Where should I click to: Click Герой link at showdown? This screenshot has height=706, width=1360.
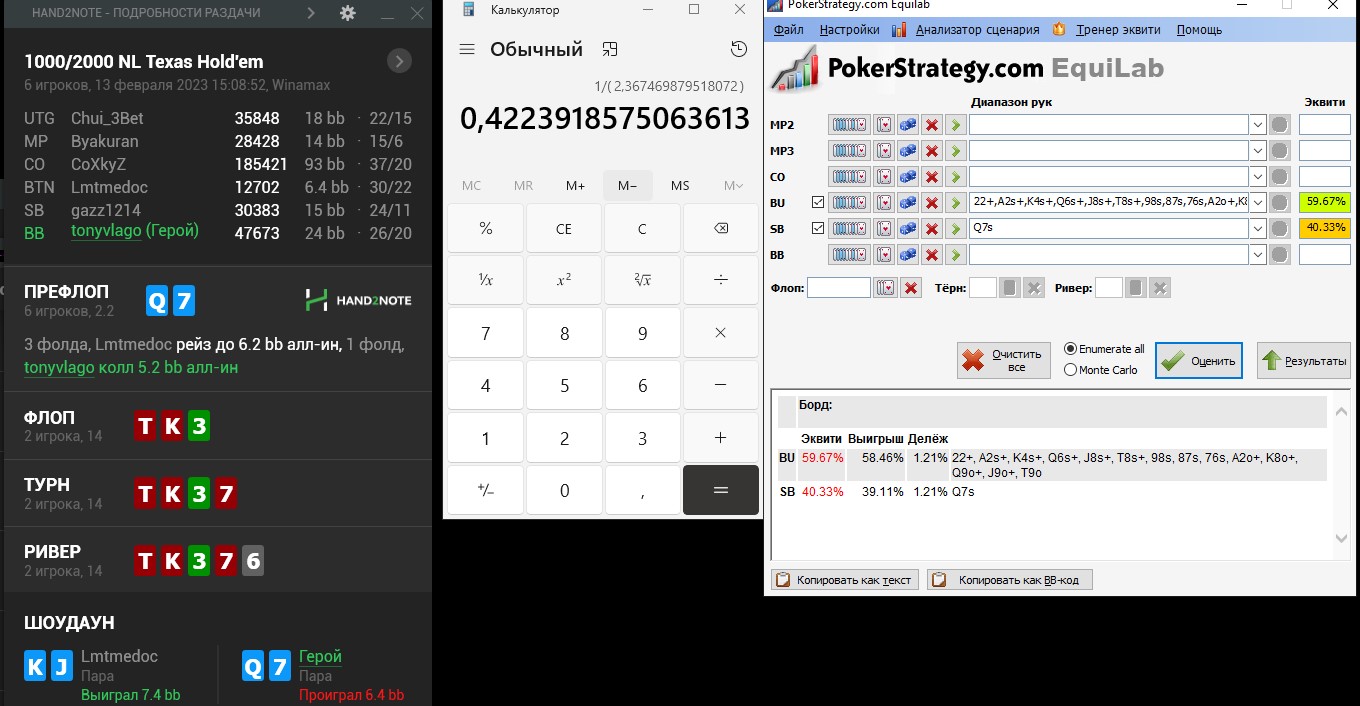pos(320,656)
